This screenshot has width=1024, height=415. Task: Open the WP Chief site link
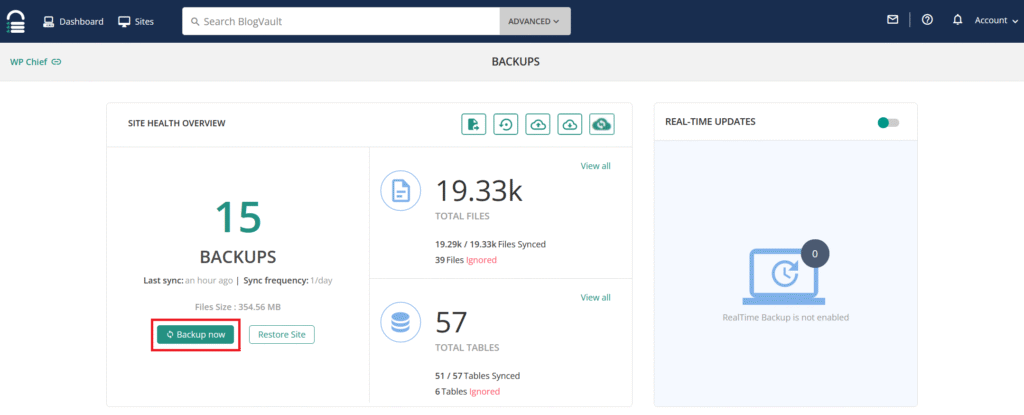[x=35, y=62]
